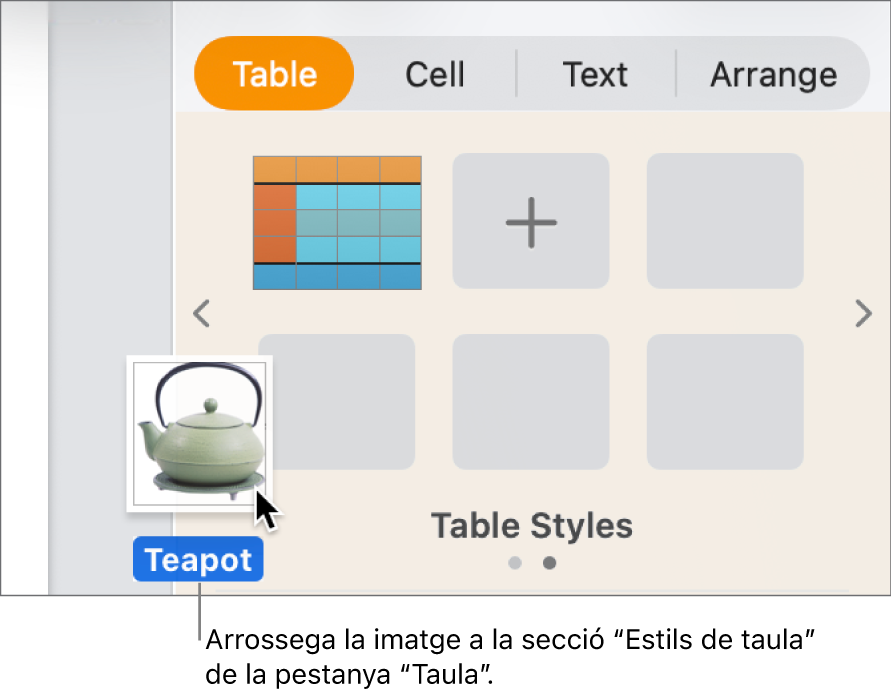The height and width of the screenshot is (692, 891).
Task: Click the first empty style slot below the thumbnail
Action: (337, 401)
